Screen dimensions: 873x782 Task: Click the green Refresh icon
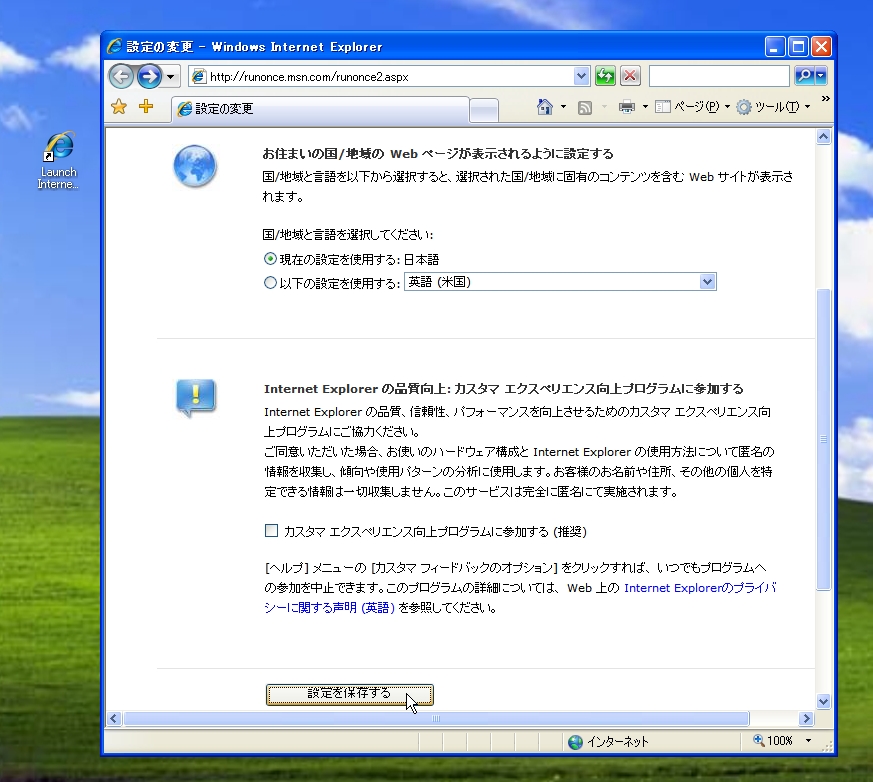(605, 76)
